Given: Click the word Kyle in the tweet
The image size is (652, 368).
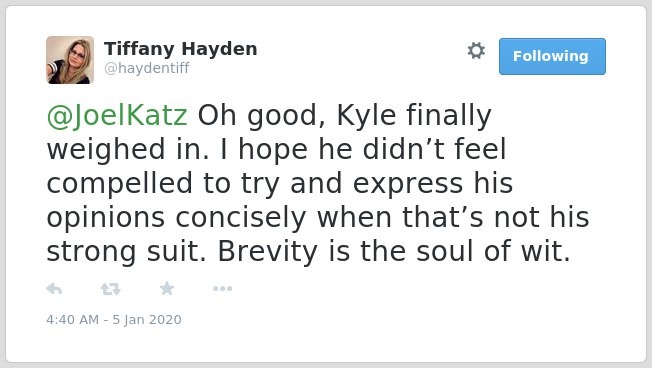Looking at the screenshot, I should [x=366, y=116].
